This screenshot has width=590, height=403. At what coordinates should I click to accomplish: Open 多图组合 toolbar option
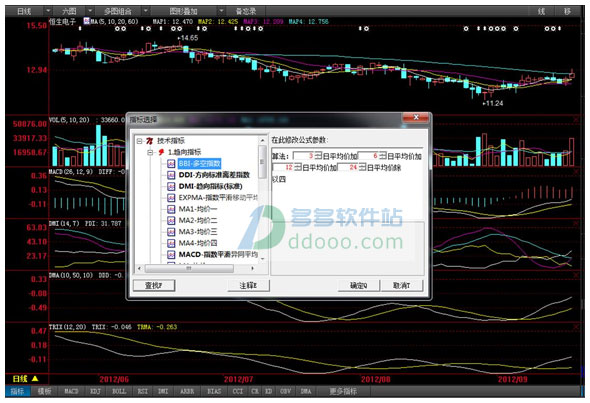pos(118,11)
